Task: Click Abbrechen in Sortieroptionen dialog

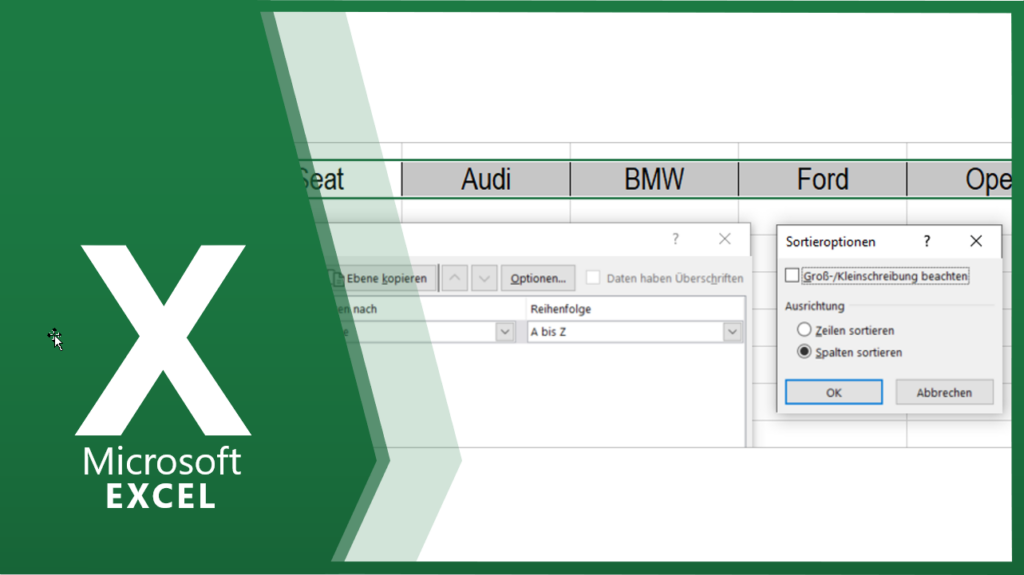Action: pos(944,392)
